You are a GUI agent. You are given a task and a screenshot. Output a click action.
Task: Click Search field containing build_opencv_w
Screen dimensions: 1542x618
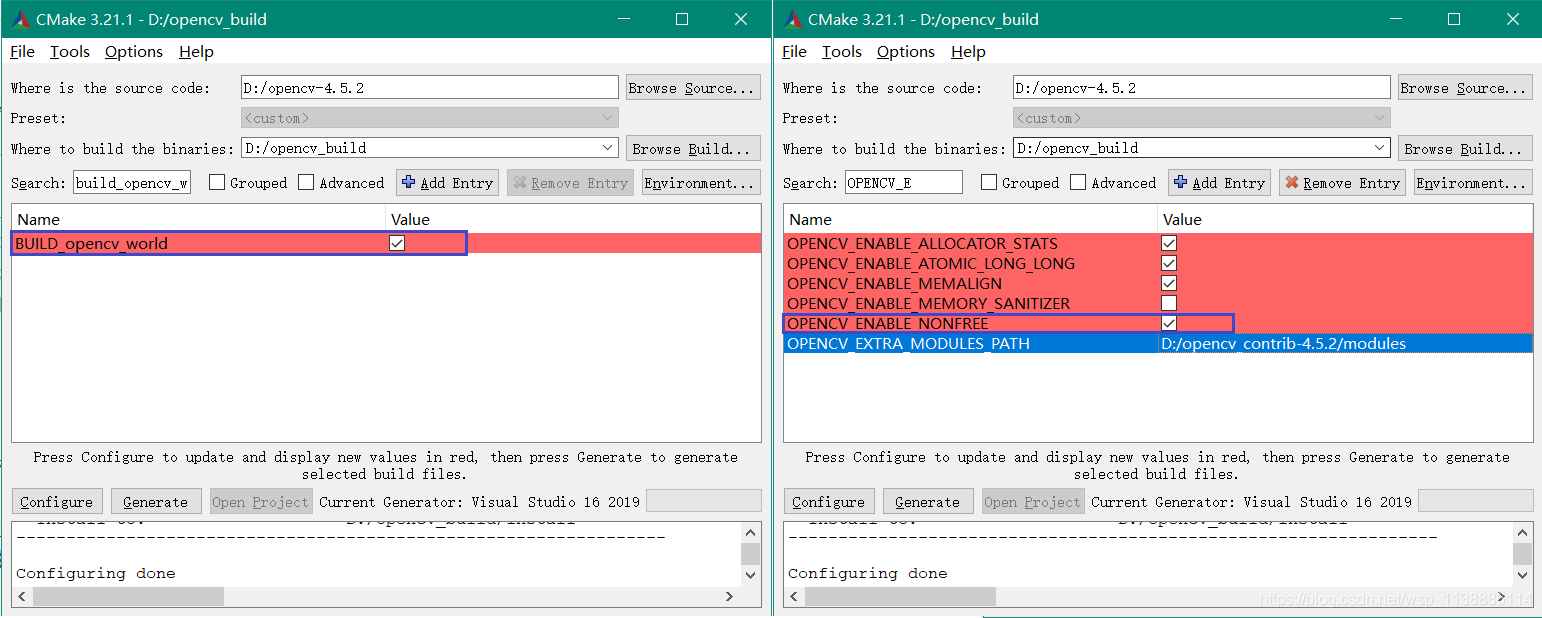pyautogui.click(x=132, y=183)
